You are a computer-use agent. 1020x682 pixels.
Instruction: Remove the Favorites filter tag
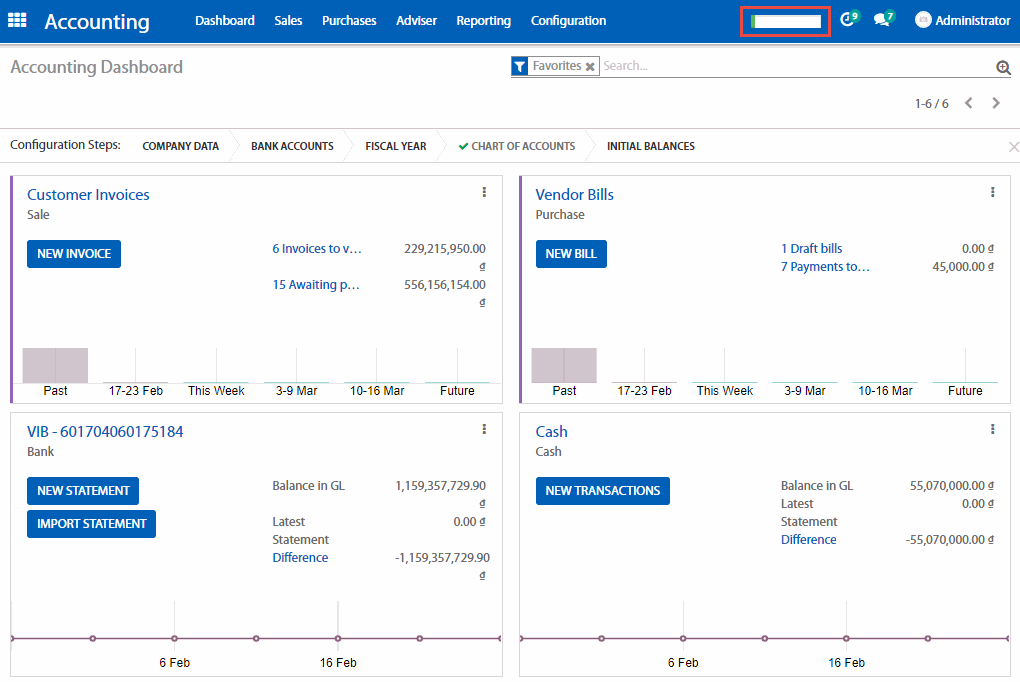590,67
